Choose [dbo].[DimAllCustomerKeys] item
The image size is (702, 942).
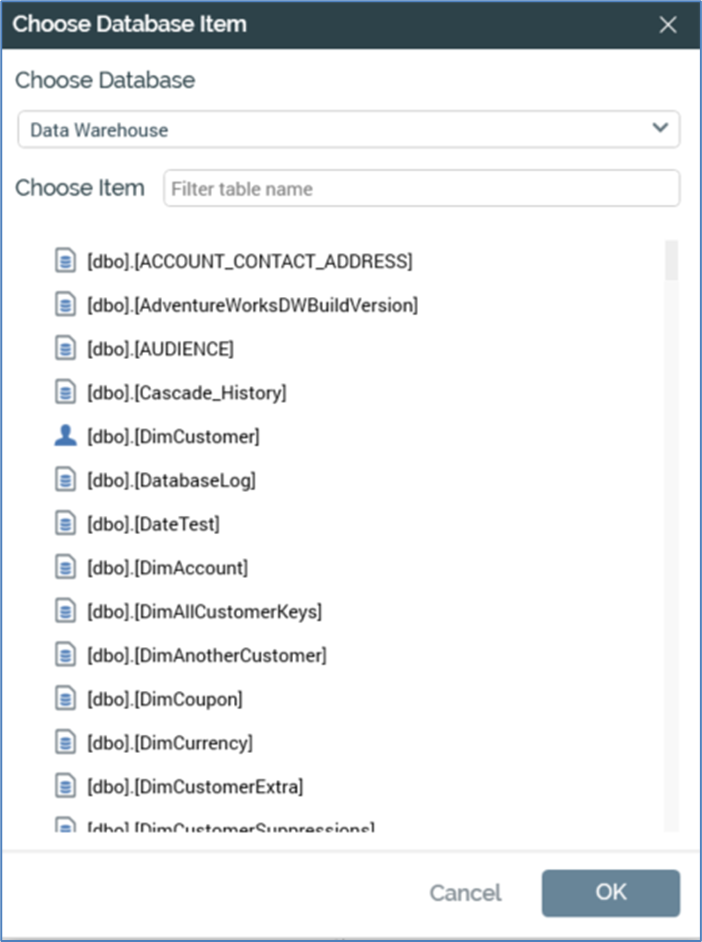(x=204, y=612)
